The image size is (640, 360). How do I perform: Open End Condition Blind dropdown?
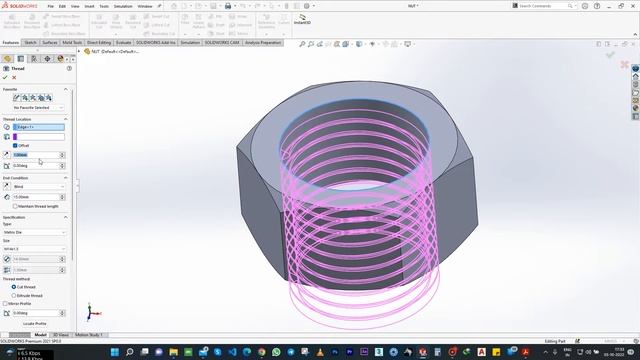point(38,187)
